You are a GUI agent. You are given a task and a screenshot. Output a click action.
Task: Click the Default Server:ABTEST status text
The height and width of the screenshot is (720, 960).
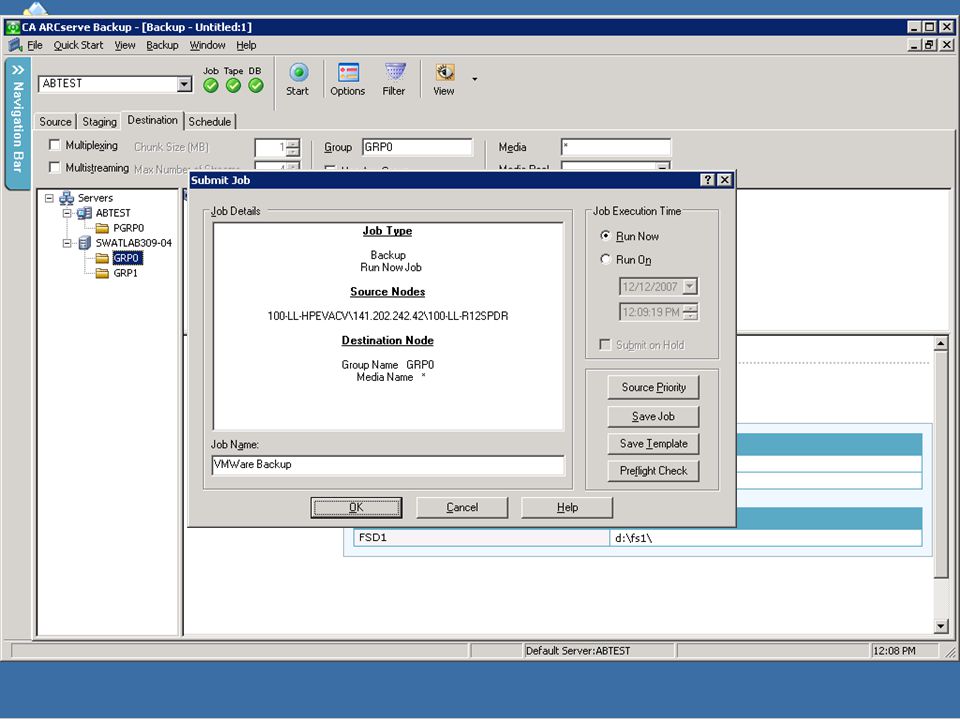[578, 651]
